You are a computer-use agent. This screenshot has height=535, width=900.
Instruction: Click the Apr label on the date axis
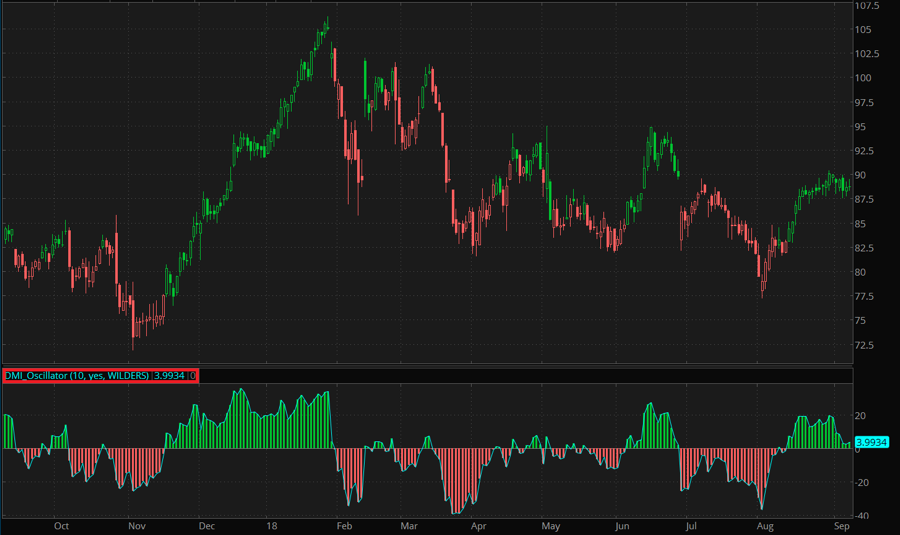point(478,524)
